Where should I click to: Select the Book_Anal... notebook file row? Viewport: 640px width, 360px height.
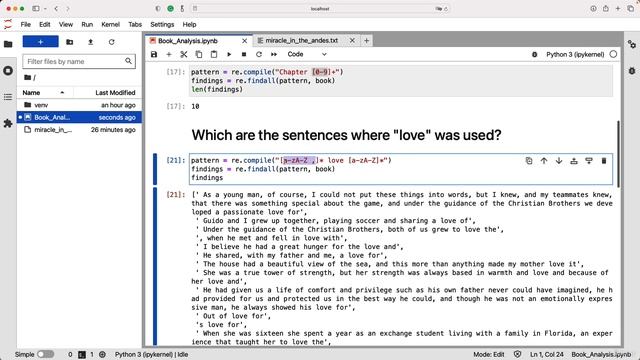click(79, 117)
